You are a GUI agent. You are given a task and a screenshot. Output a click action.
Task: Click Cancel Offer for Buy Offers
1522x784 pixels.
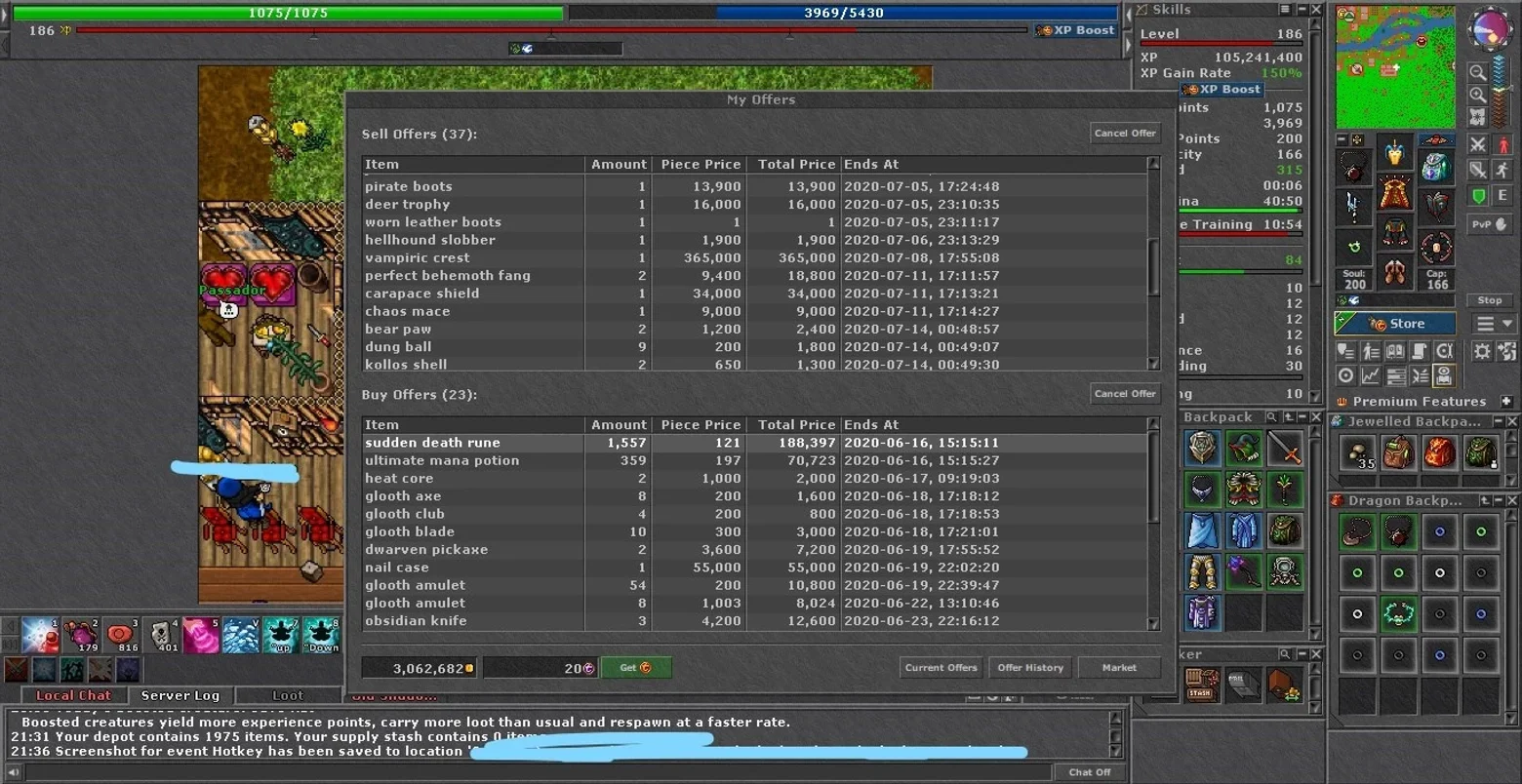click(1125, 394)
